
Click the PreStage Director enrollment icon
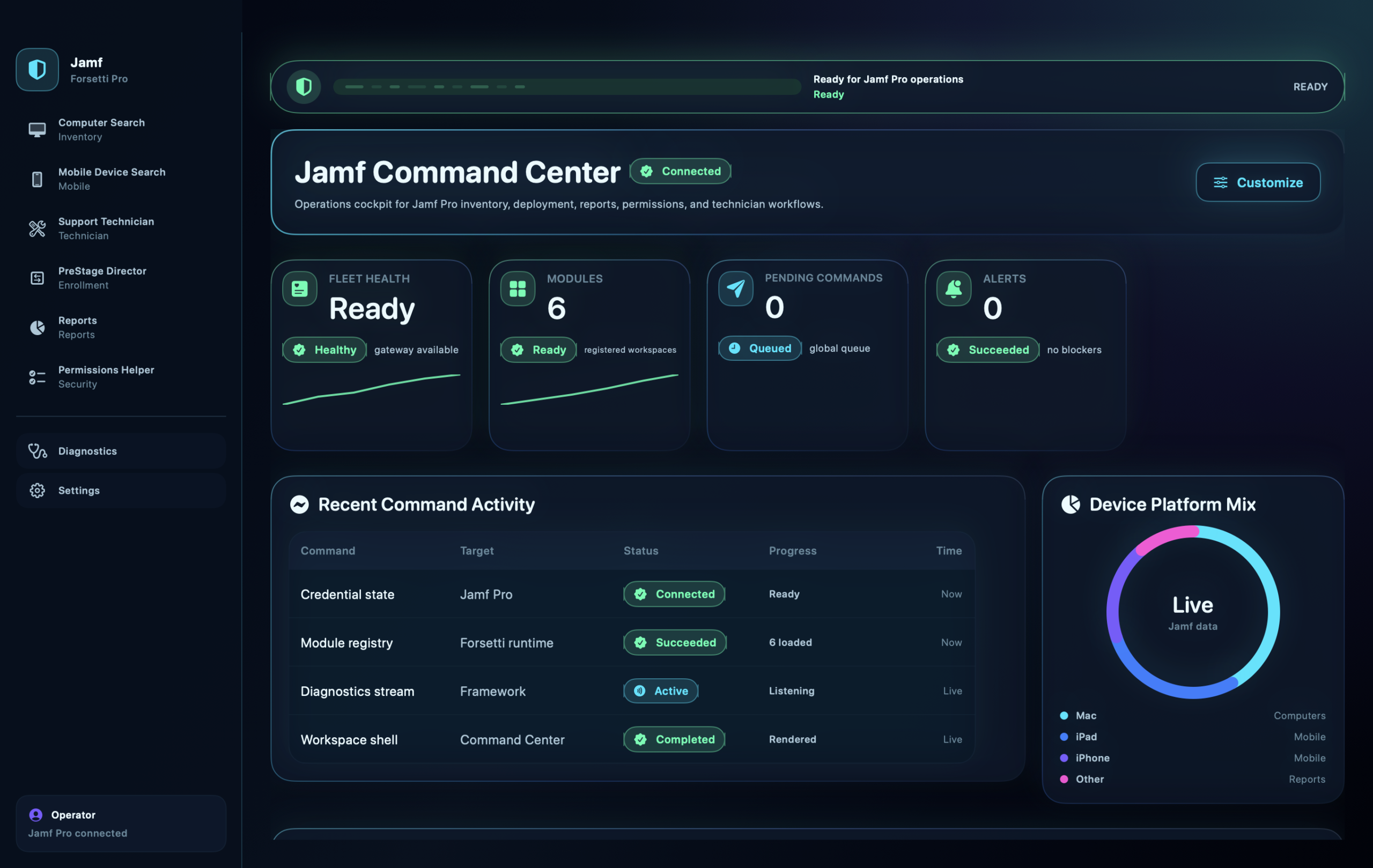click(37, 278)
